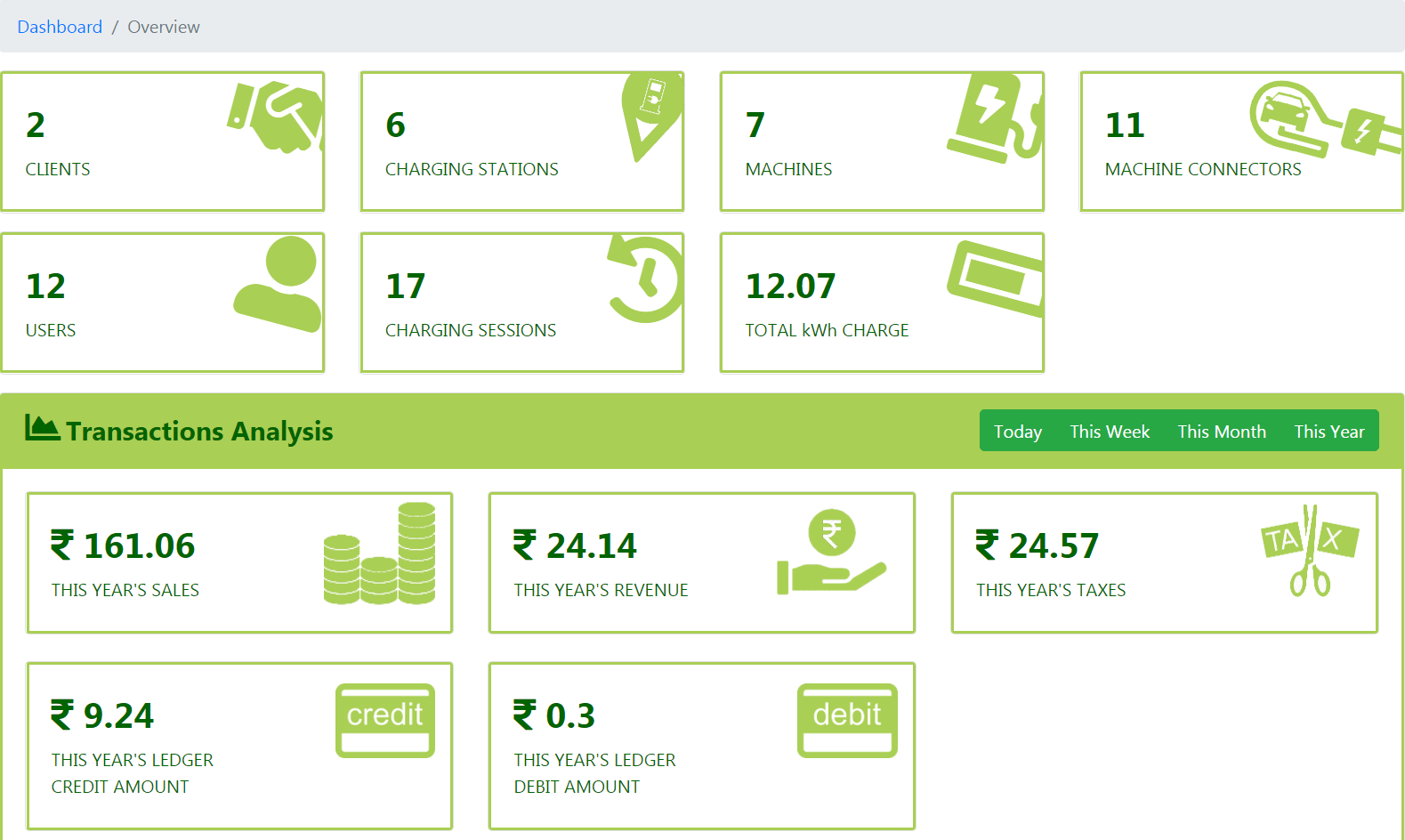The image size is (1405, 840).
Task: Click the CLIENTS label
Action: pos(58,169)
